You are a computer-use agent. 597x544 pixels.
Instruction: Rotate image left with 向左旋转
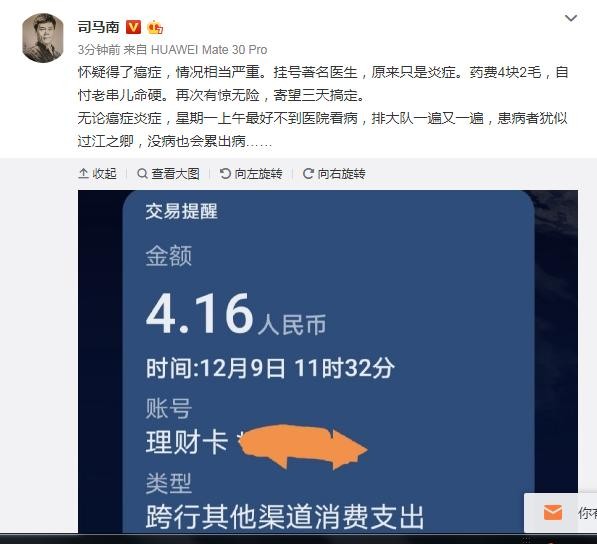[251, 174]
